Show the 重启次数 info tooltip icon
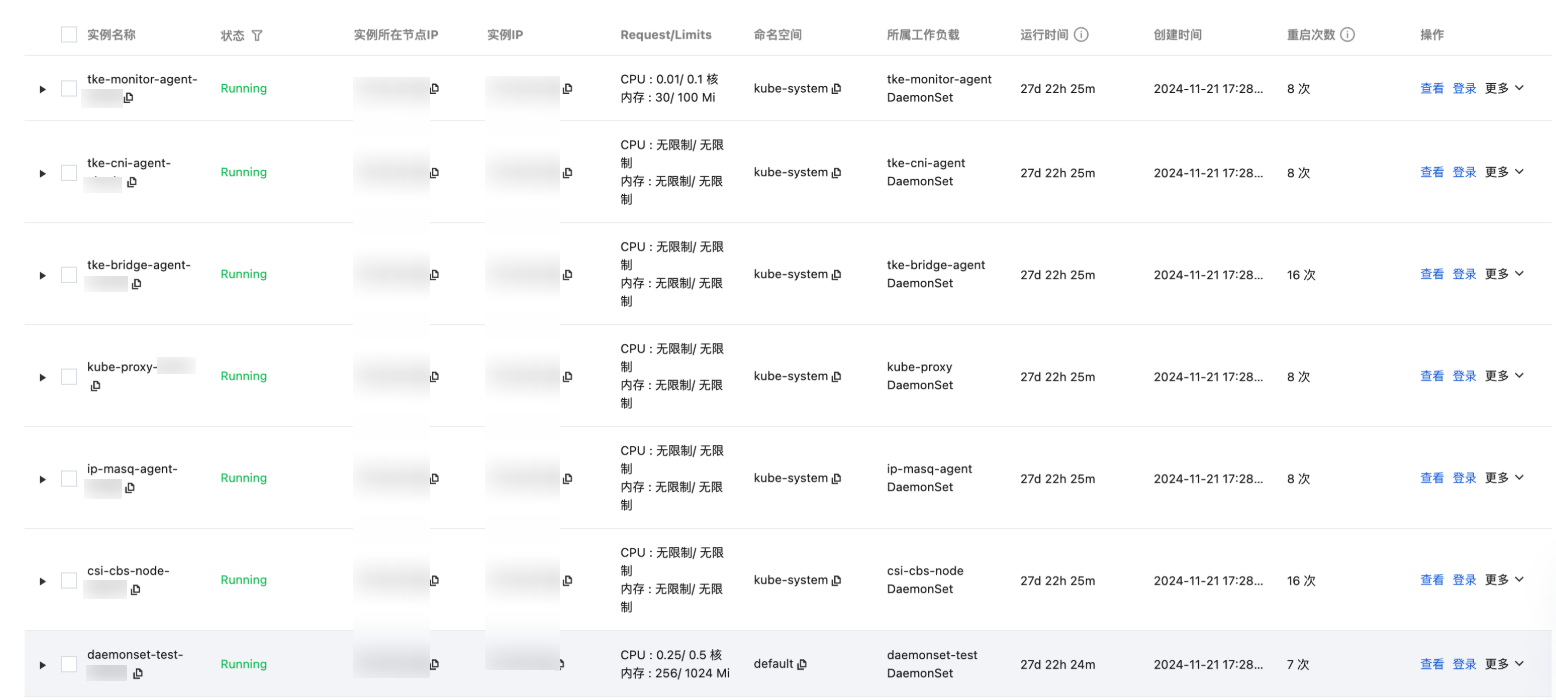The image size is (1556, 700). pos(1347,35)
